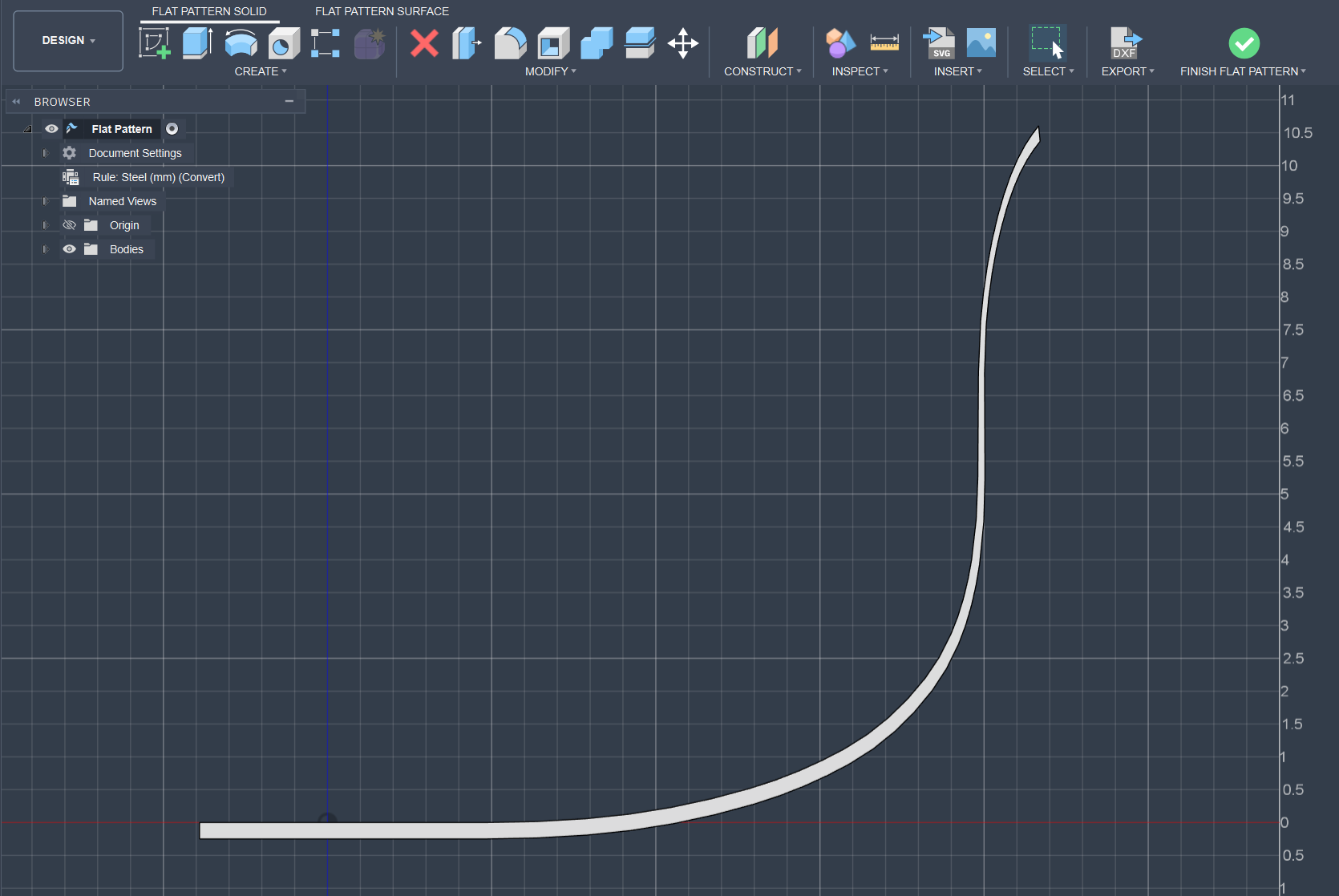The height and width of the screenshot is (896, 1339).
Task: Switch to the Flat Pattern Surface tab
Action: [382, 11]
